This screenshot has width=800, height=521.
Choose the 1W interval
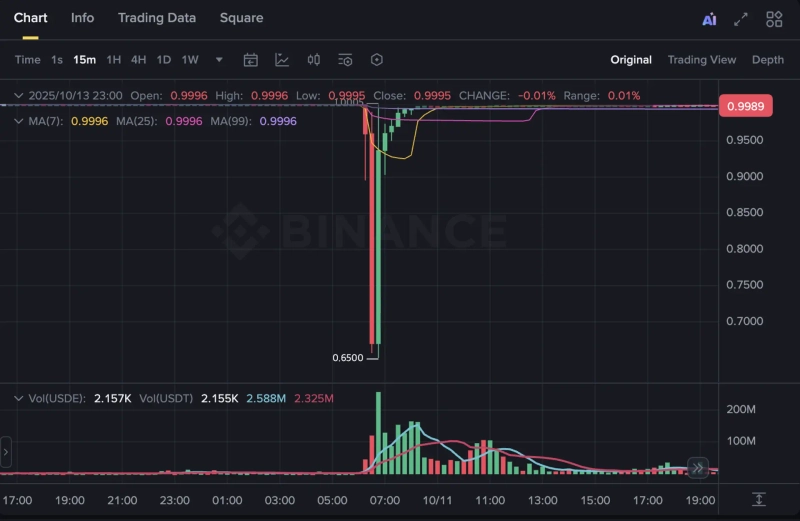tap(190, 60)
